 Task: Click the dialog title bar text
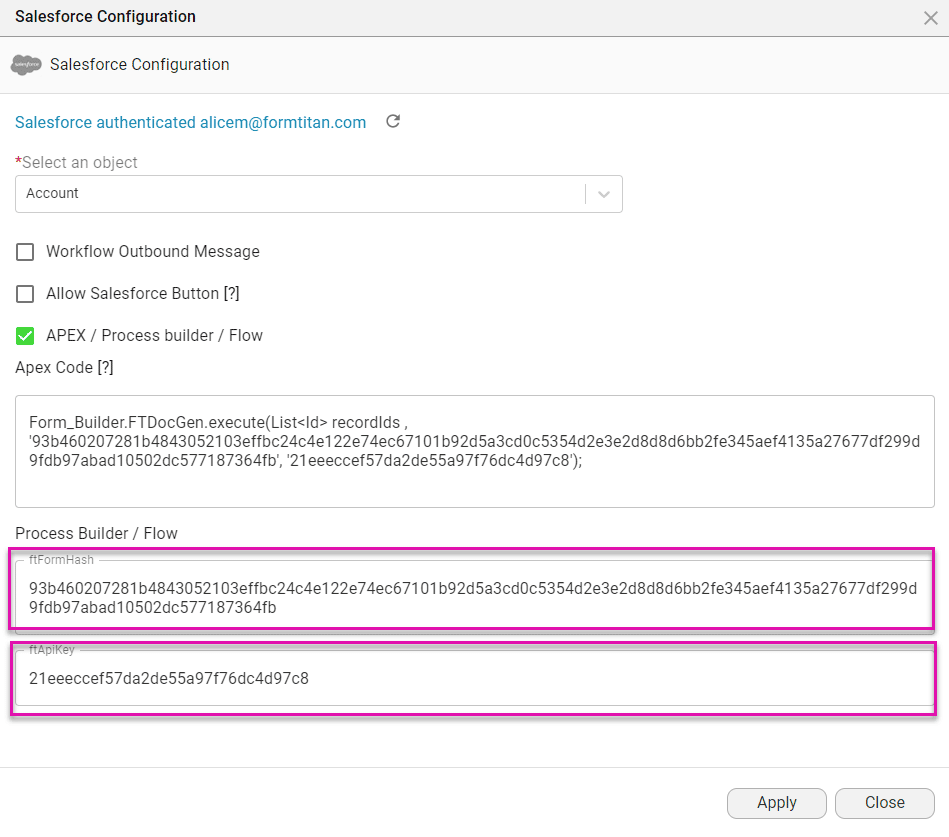[105, 17]
